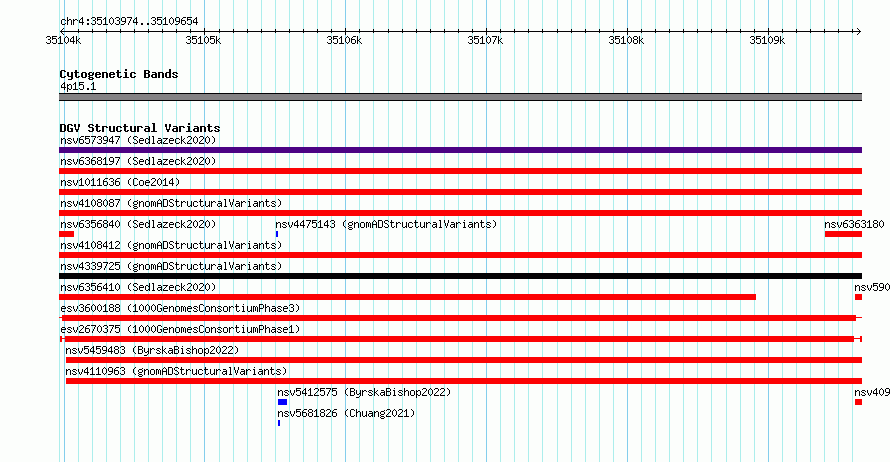The image size is (890, 462).
Task: Click the ruler's left arrowhead
Action: 62,31
